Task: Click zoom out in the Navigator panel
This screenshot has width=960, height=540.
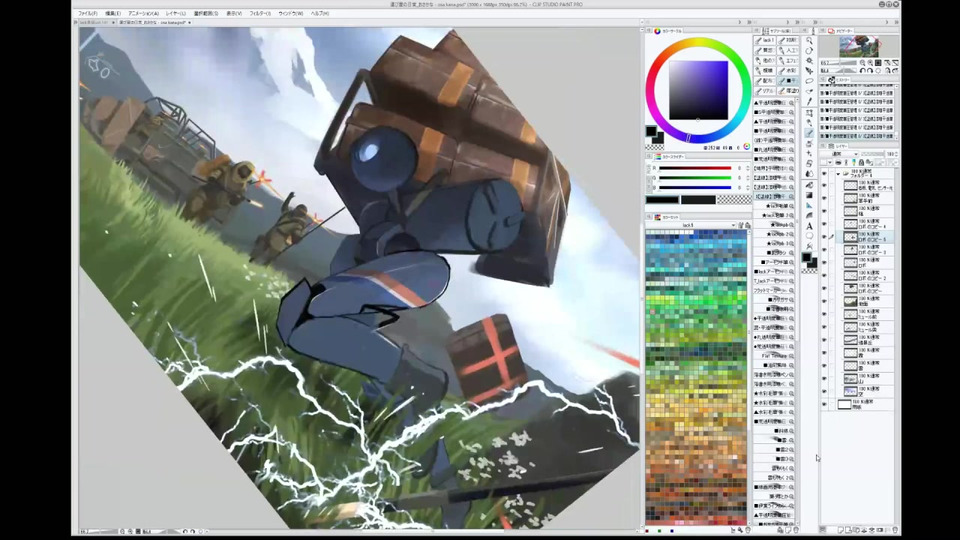Action: (x=863, y=62)
